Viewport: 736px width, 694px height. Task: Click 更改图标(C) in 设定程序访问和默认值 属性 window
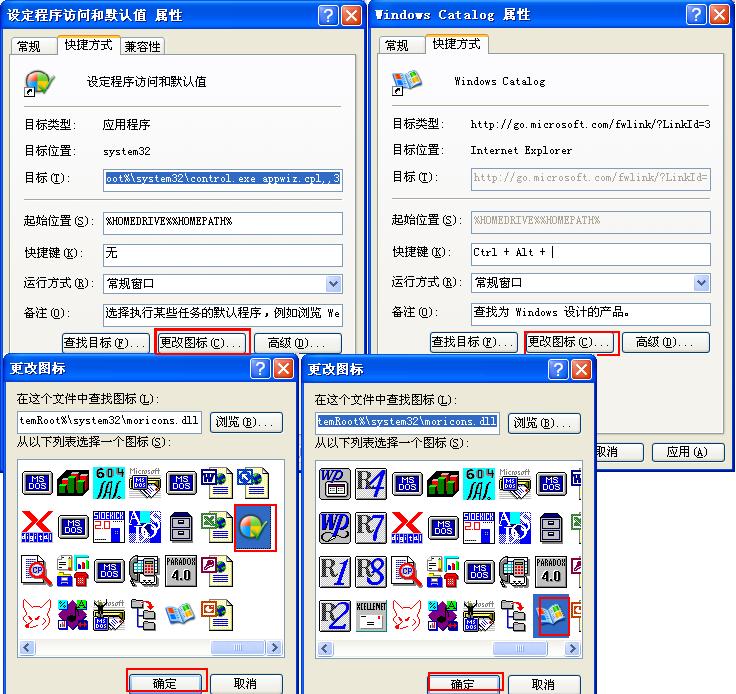(202, 343)
